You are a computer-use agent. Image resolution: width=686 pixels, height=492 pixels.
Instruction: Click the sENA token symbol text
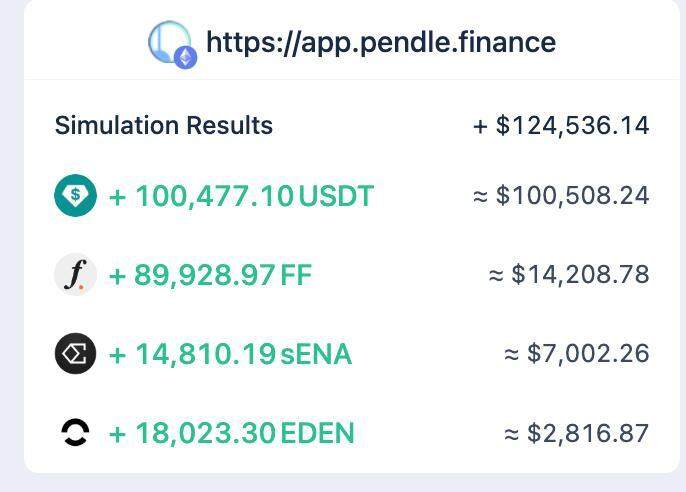pos(316,353)
